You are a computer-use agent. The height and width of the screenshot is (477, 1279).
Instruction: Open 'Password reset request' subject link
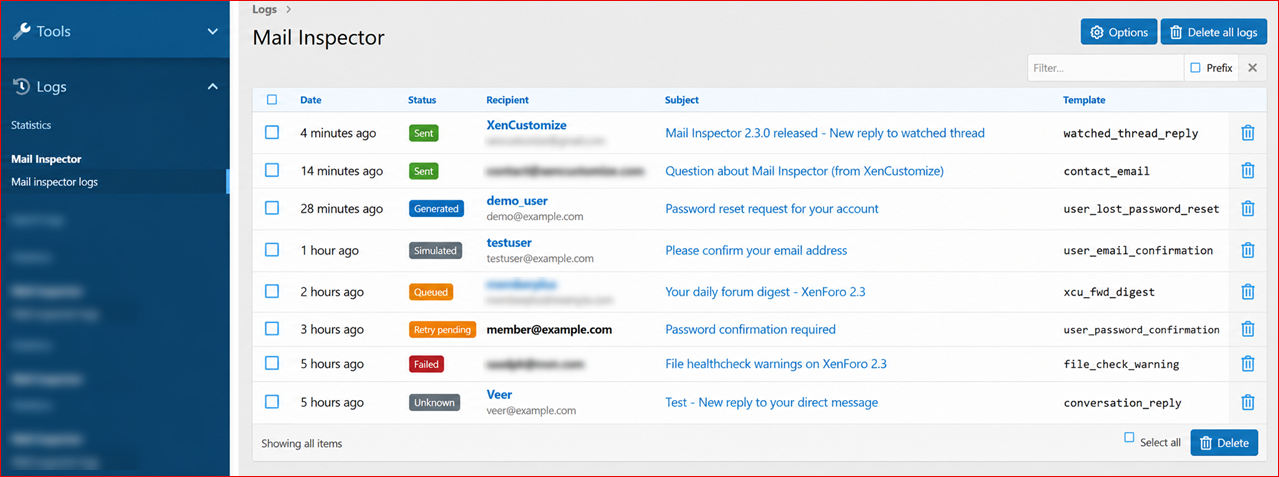[772, 209]
